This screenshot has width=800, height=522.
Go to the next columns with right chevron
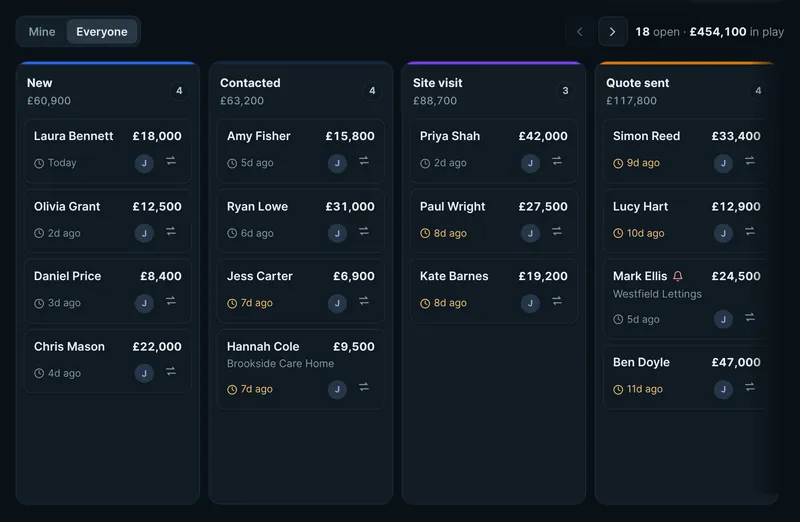coord(612,32)
